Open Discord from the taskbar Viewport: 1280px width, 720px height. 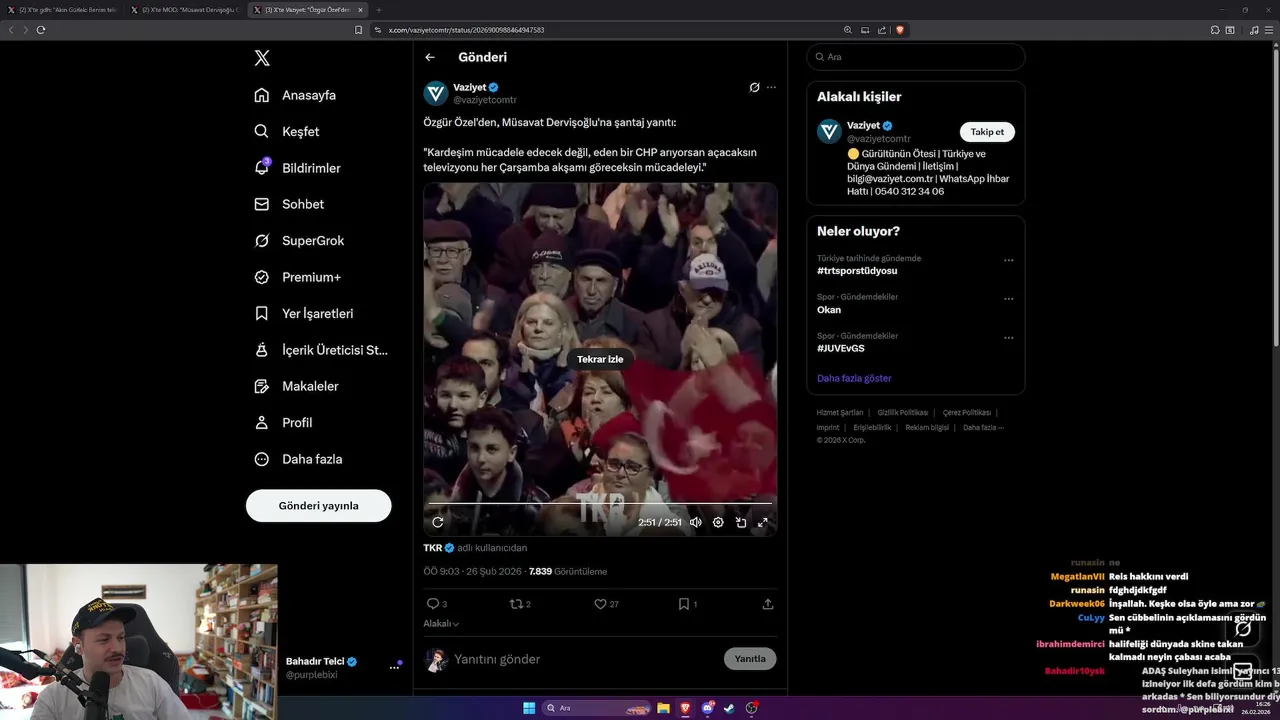coord(707,708)
